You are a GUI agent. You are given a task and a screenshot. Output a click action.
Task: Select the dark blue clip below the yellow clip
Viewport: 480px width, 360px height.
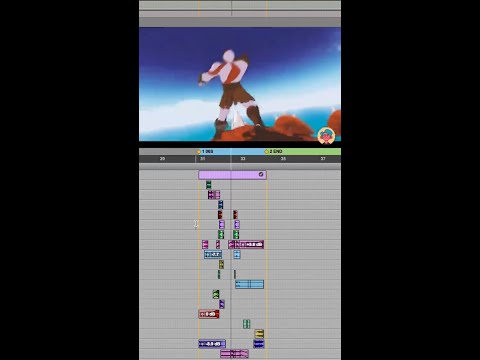click(x=259, y=344)
